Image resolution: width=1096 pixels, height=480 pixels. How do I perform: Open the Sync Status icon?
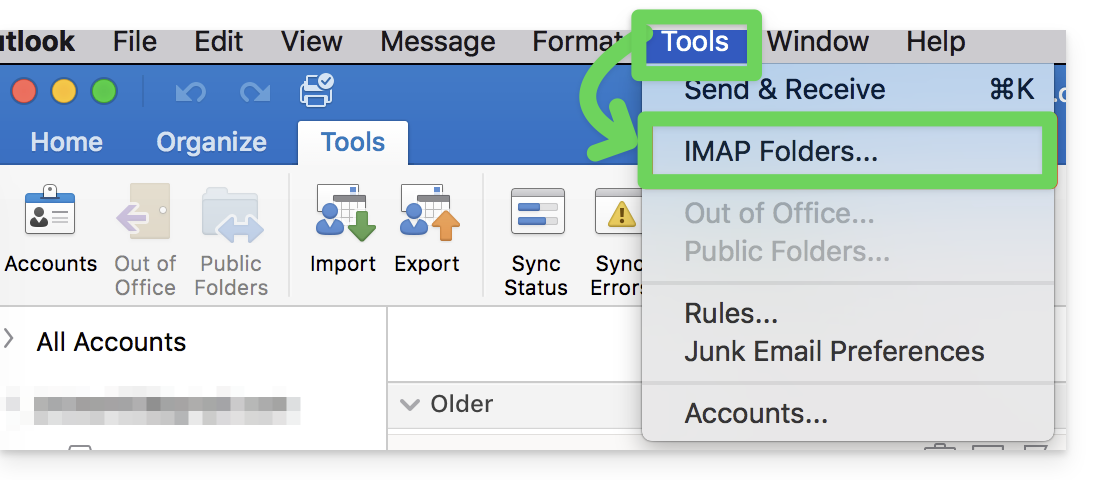pyautogui.click(x=536, y=240)
